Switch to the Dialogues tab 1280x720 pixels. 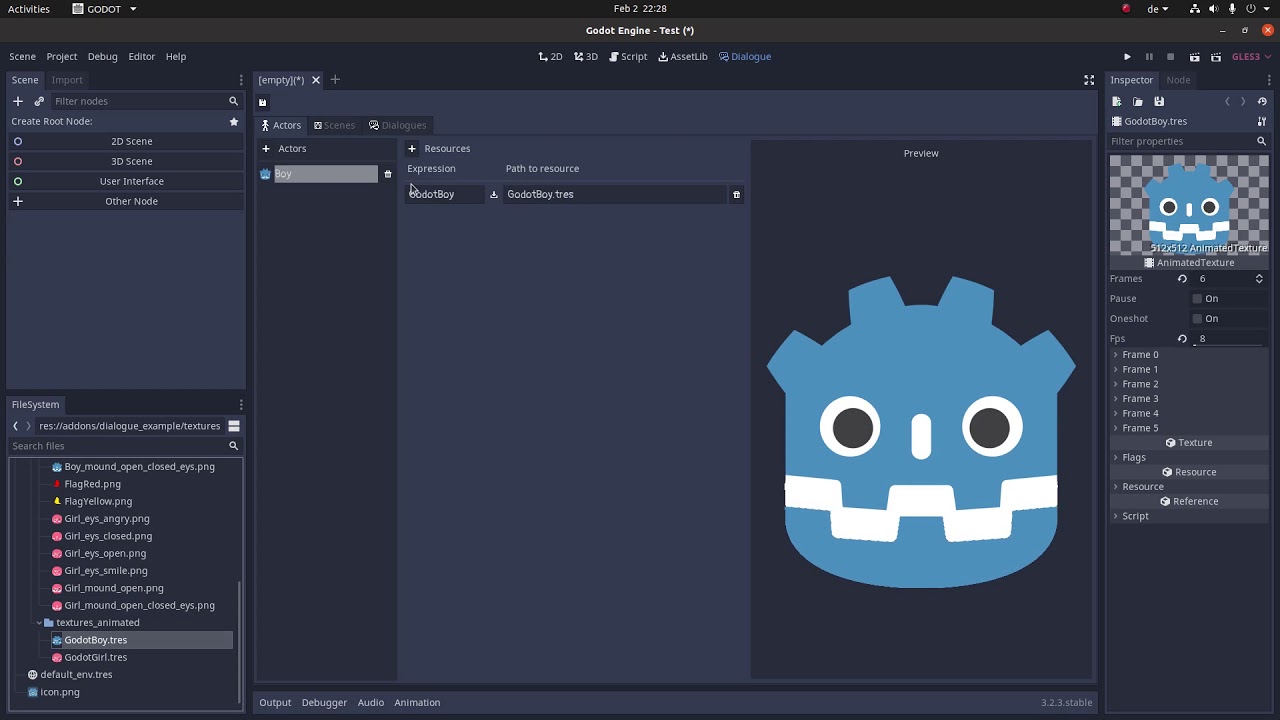(398, 125)
